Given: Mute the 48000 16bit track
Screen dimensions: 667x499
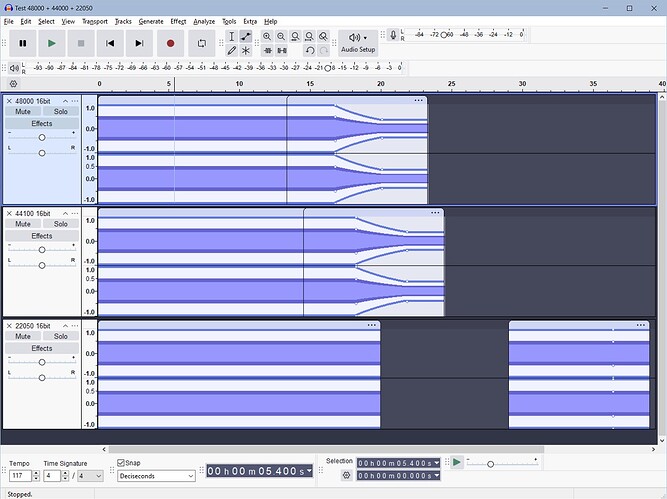Looking at the screenshot, I should (23, 111).
